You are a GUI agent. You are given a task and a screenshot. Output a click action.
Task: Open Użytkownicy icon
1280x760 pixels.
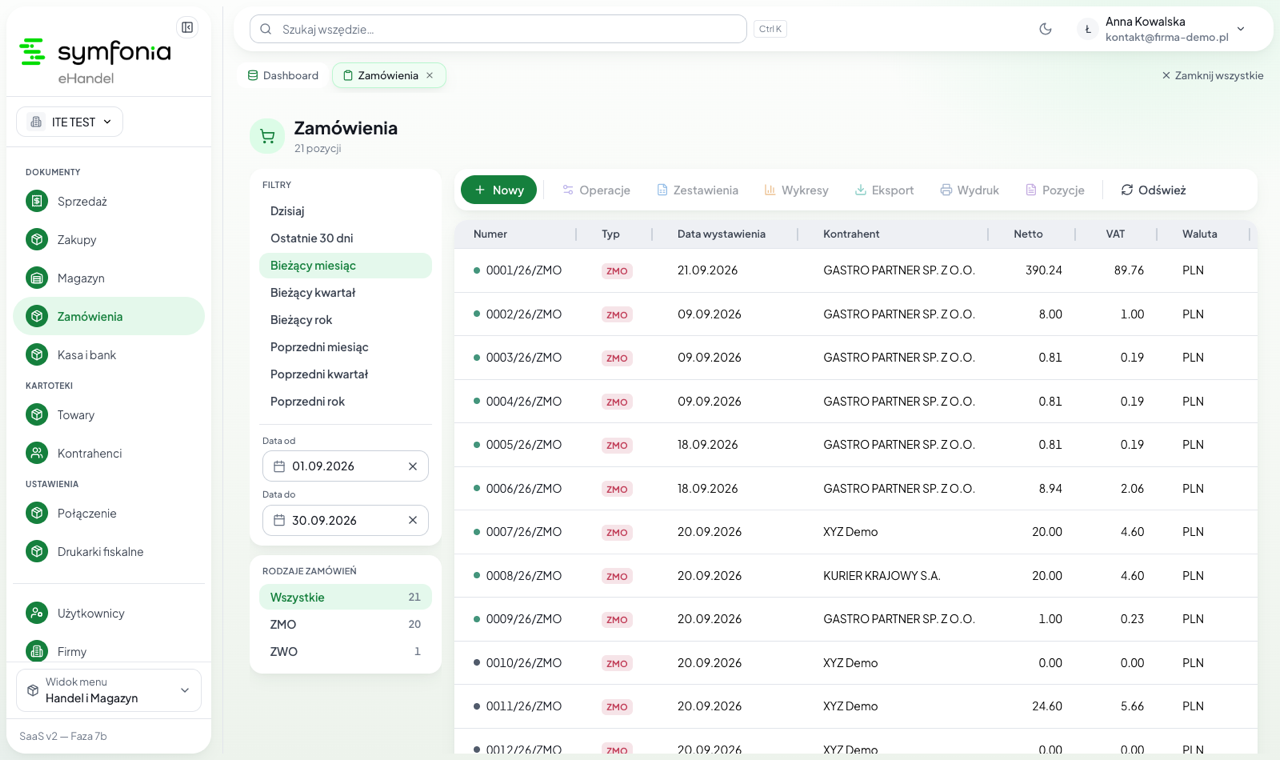(37, 613)
